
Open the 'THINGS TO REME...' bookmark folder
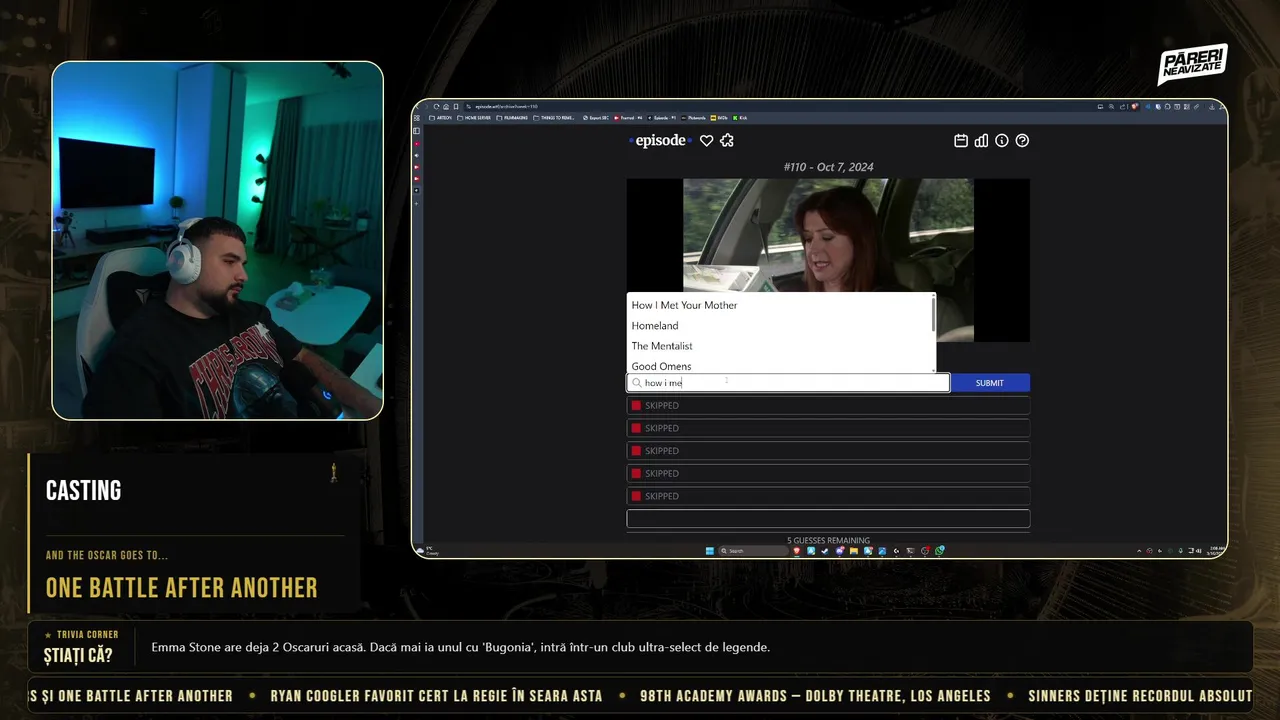tap(555, 118)
